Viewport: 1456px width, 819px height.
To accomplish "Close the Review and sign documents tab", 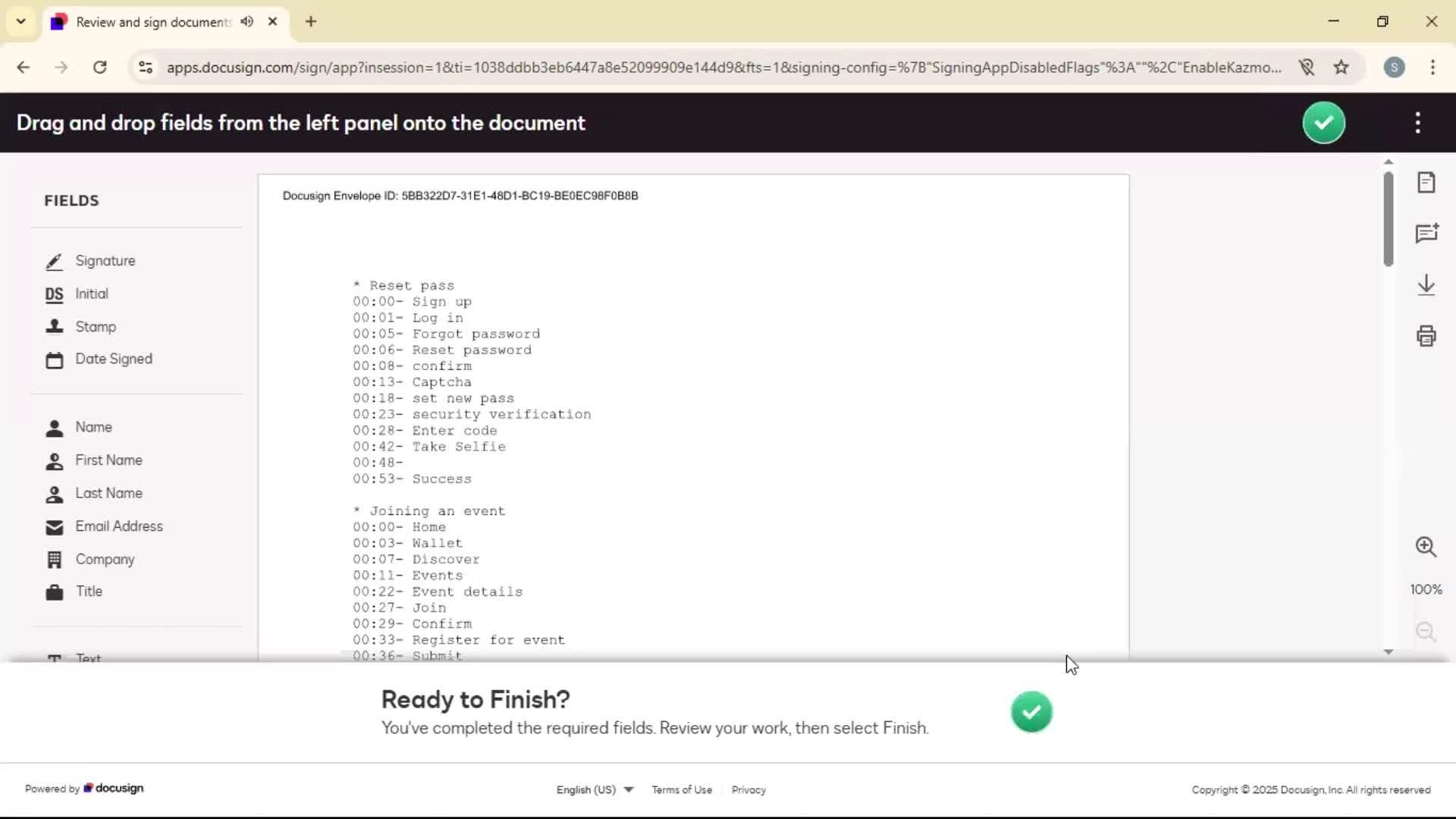I will pyautogui.click(x=272, y=22).
